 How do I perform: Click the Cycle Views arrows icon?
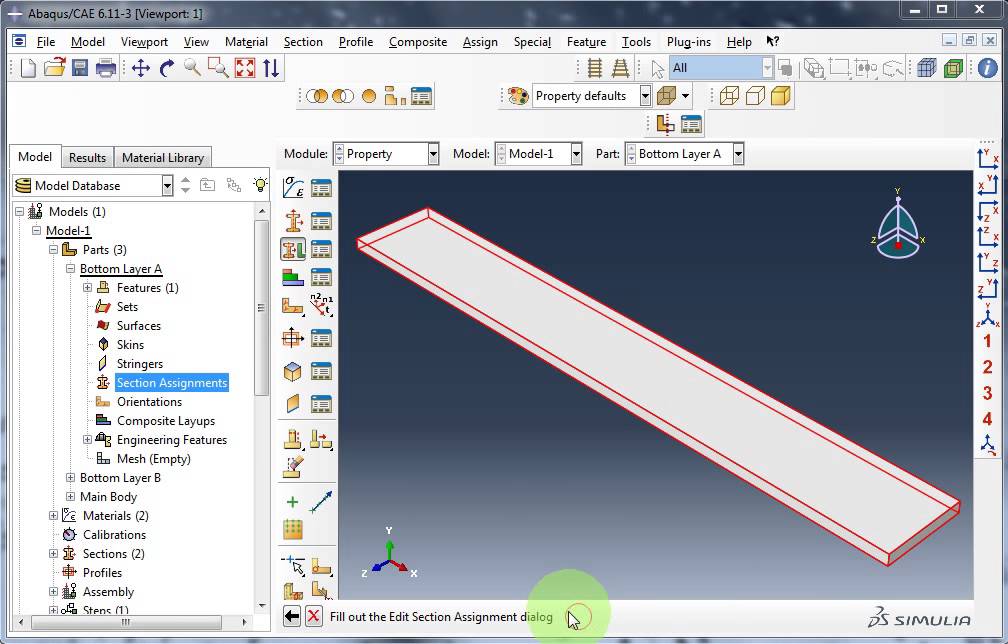coord(271,67)
